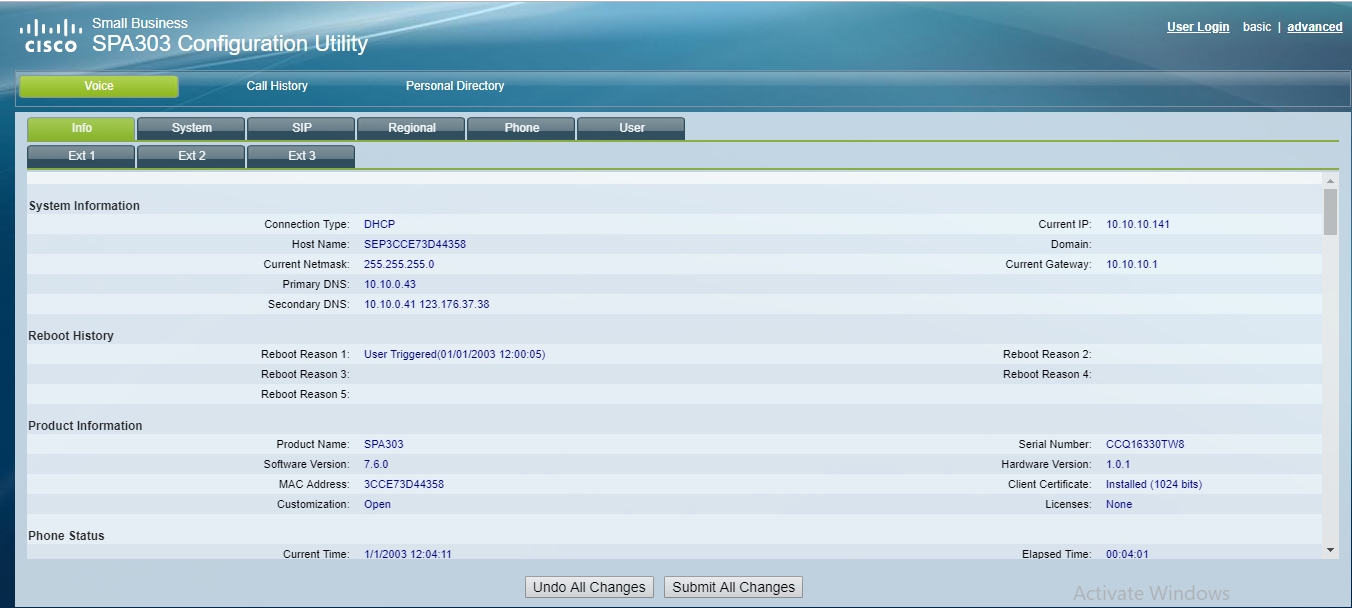This screenshot has width=1352, height=608.
Task: Open the Ext 2 tab
Action: (191, 156)
